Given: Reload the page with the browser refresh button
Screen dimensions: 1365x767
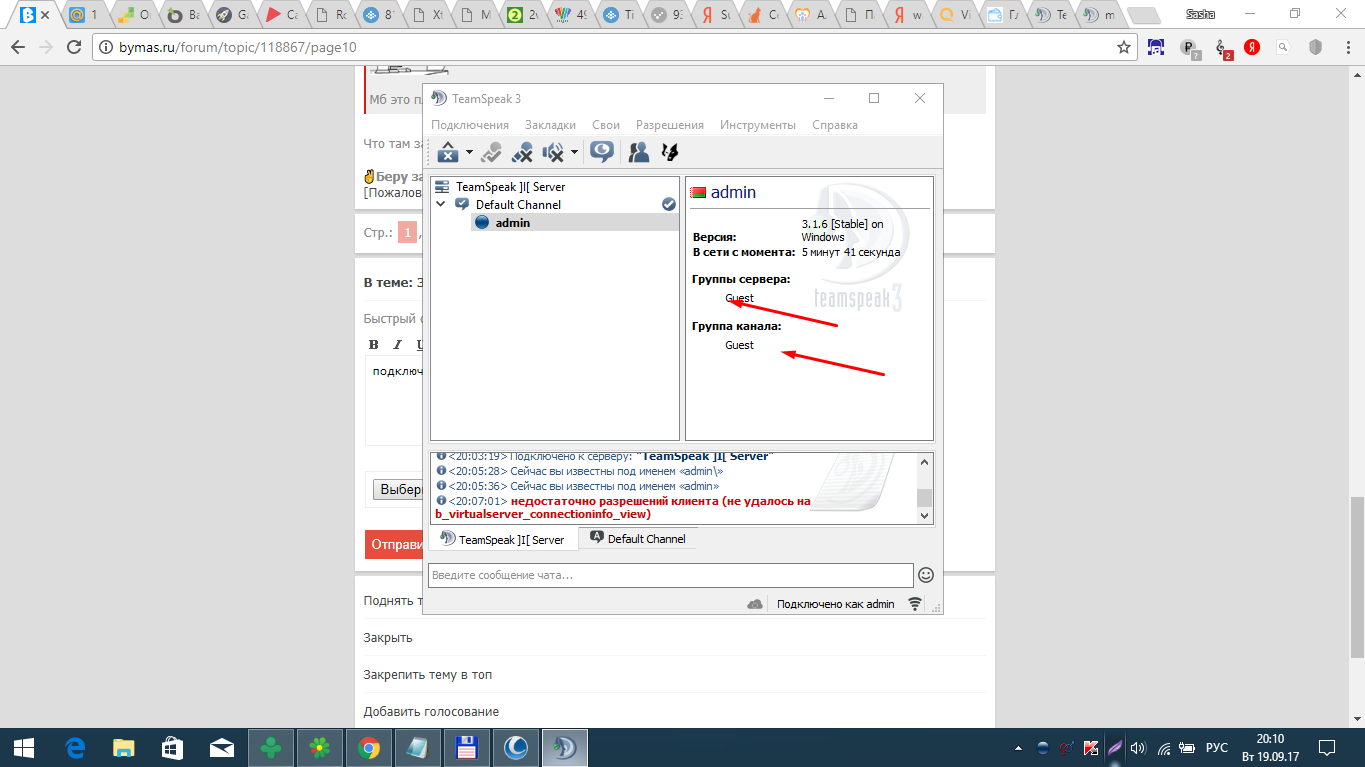Looking at the screenshot, I should click(x=74, y=47).
